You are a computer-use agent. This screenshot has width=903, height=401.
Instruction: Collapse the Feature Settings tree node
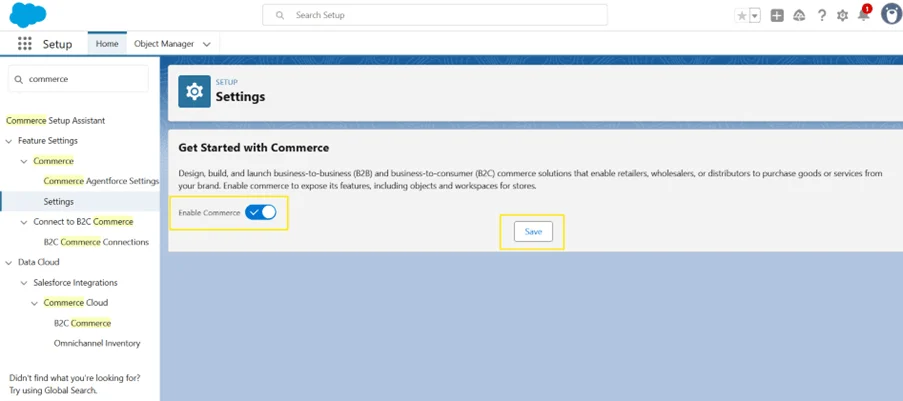[x=9, y=141]
